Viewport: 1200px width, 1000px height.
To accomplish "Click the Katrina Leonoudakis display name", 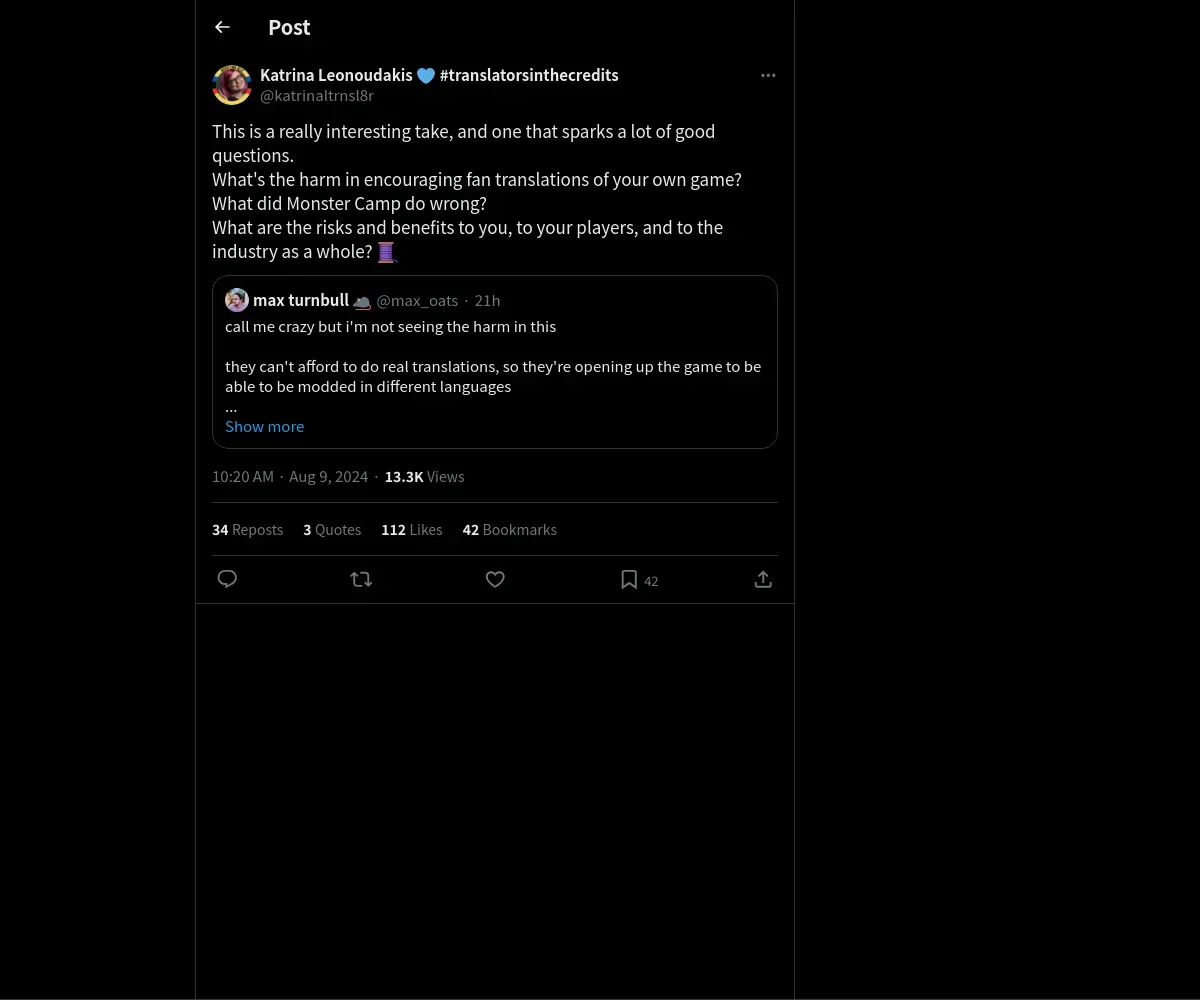I will 336,75.
